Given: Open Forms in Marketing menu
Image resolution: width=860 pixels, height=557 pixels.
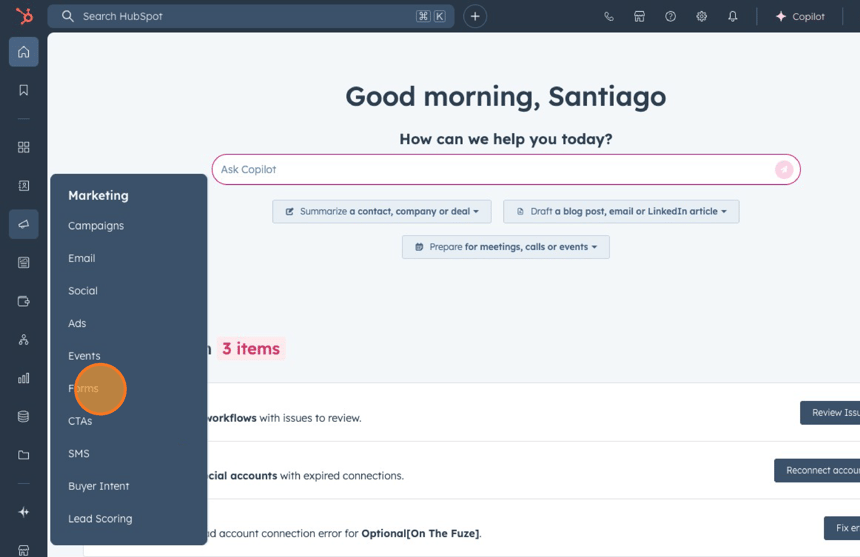Looking at the screenshot, I should (x=83, y=389).
